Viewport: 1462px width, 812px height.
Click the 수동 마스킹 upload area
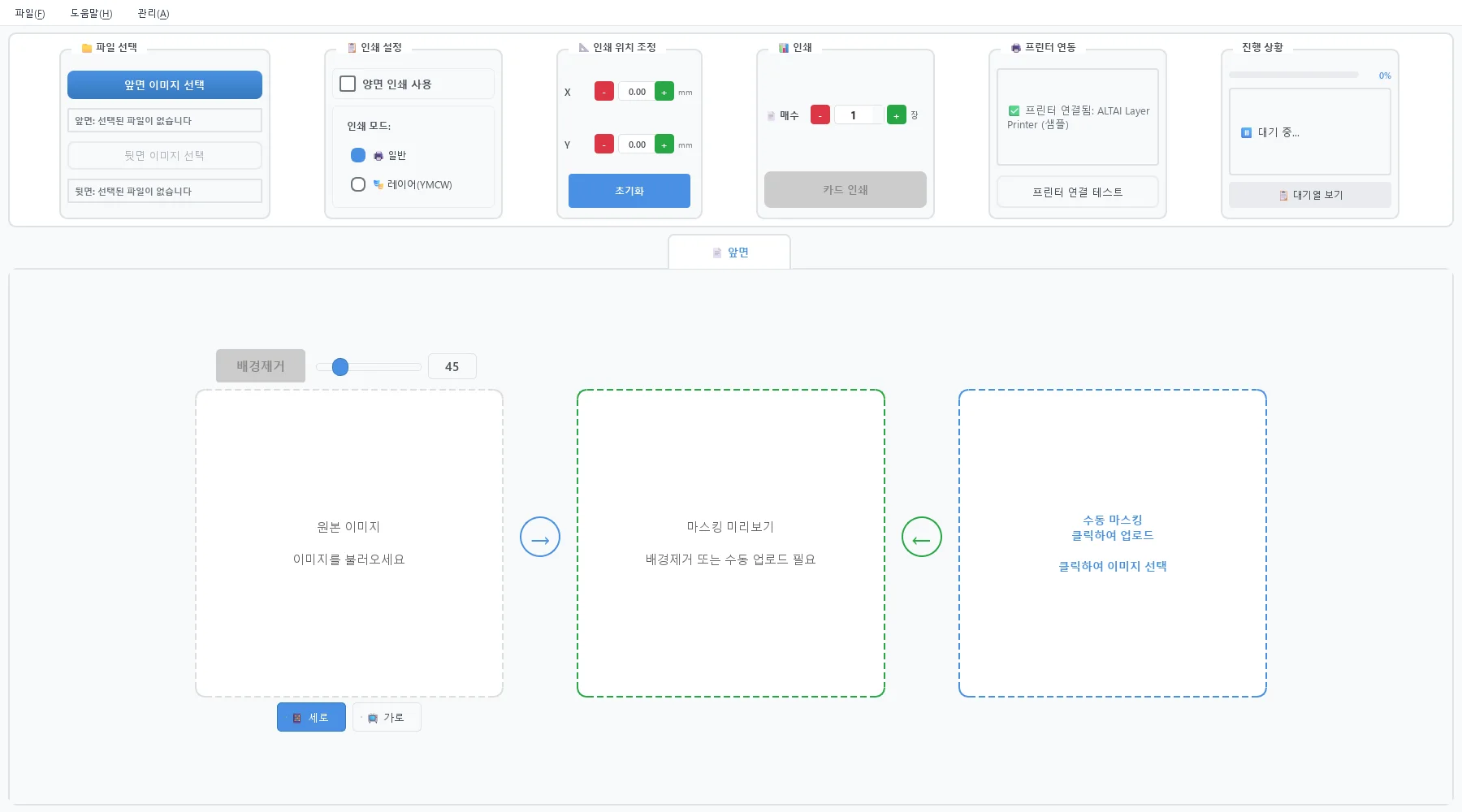(x=1113, y=543)
